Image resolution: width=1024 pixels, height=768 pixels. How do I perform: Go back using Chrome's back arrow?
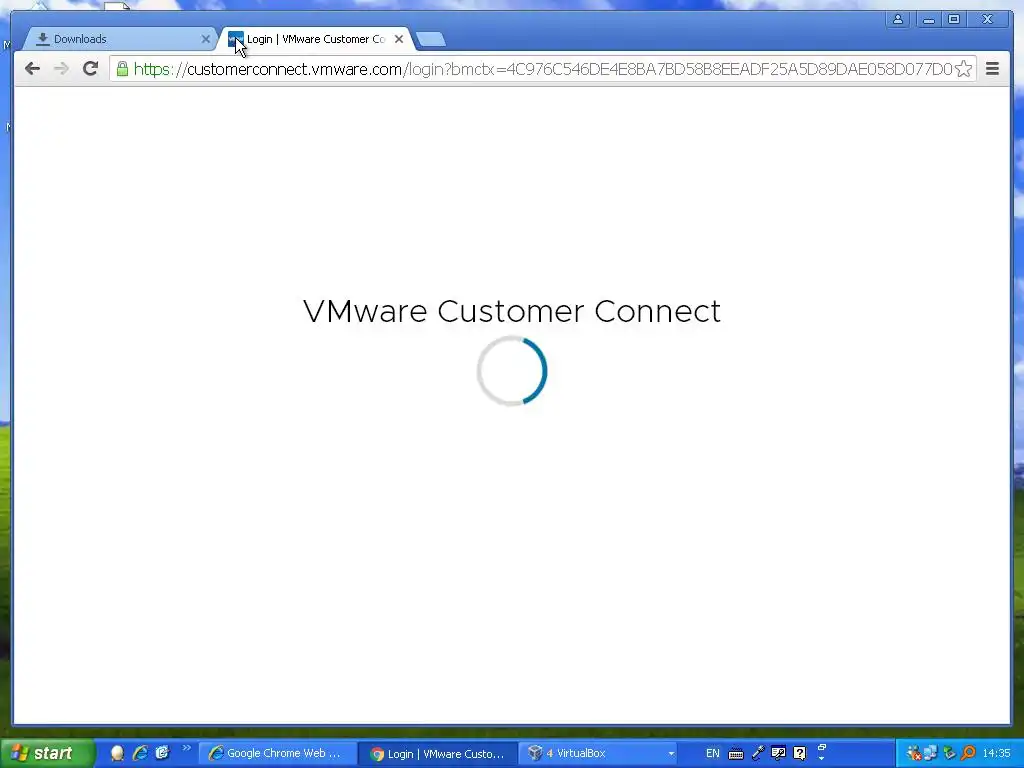tap(32, 69)
